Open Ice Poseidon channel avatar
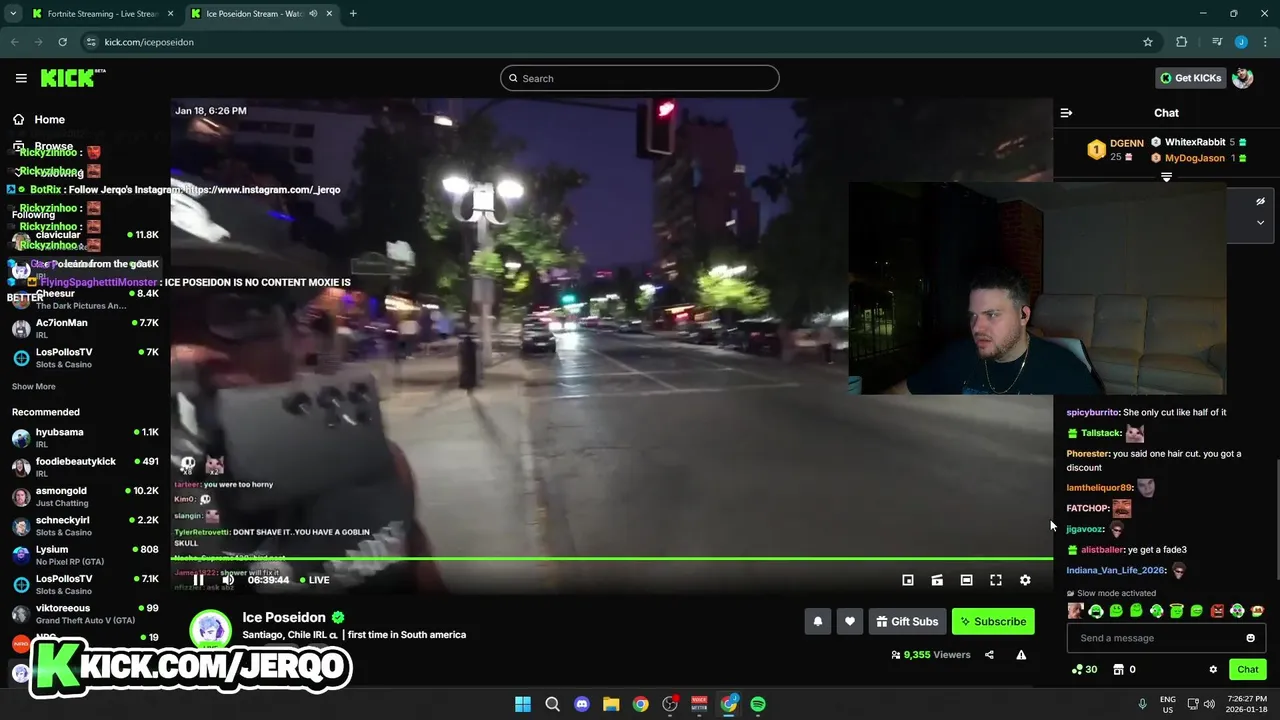Viewport: 1280px width, 720px height. pos(211,630)
